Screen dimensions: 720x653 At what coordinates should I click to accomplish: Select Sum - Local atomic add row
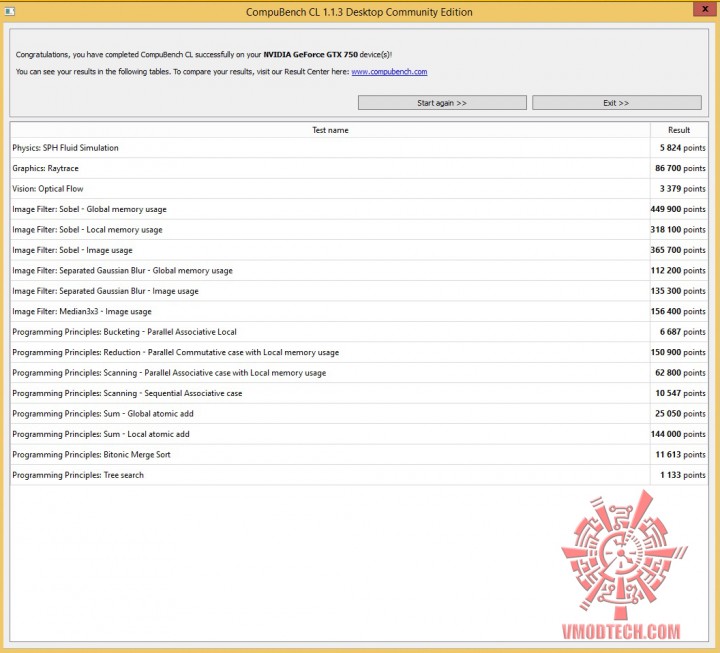359,434
